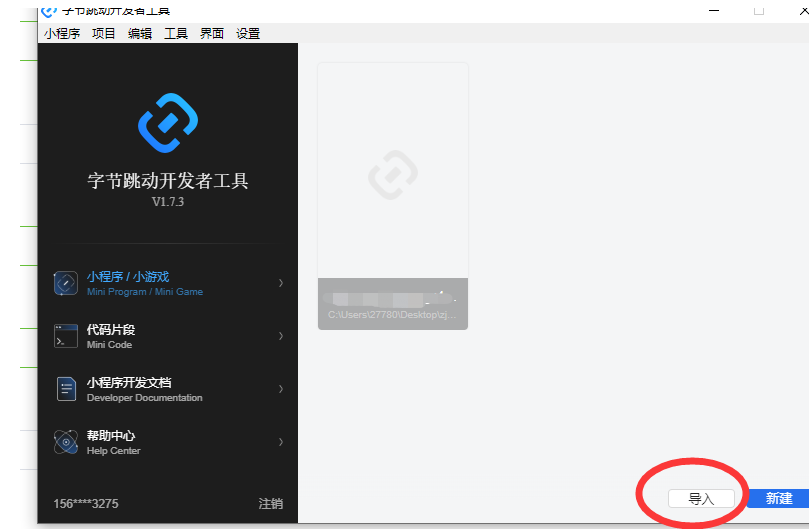The height and width of the screenshot is (530, 809).
Task: Click the app logo in title bar
Action: click(x=49, y=11)
